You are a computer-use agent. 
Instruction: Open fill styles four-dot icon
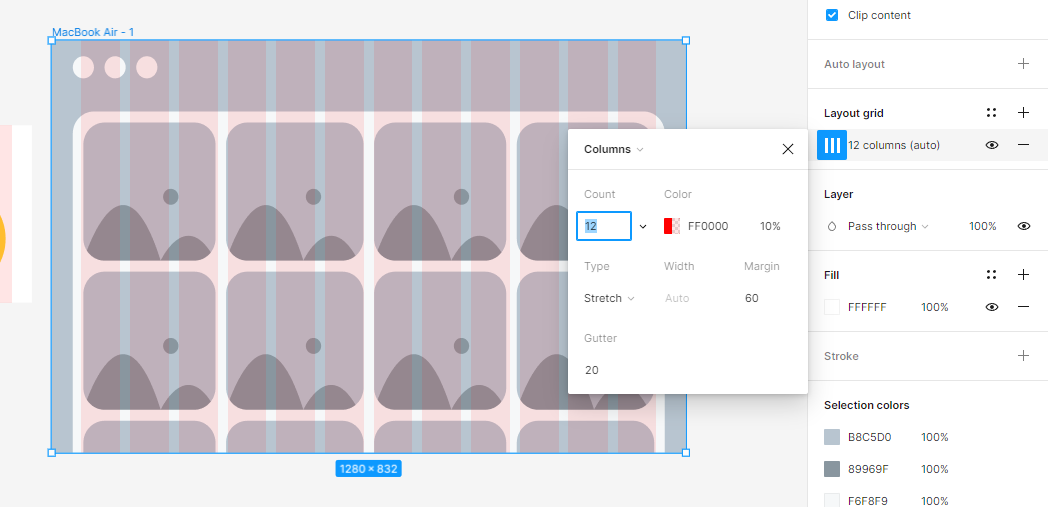click(992, 275)
